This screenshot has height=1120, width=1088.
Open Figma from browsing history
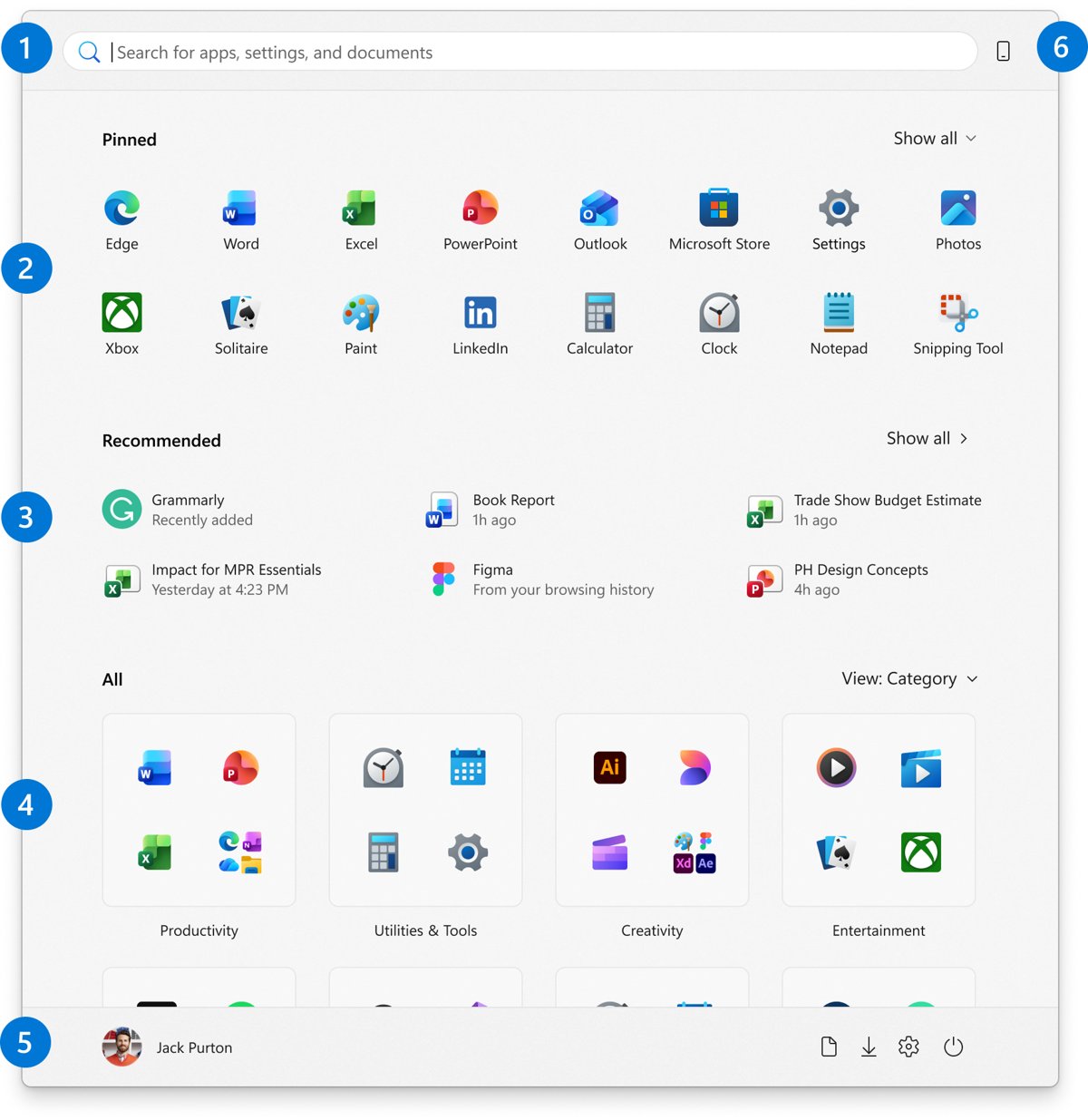pyautogui.click(x=542, y=579)
